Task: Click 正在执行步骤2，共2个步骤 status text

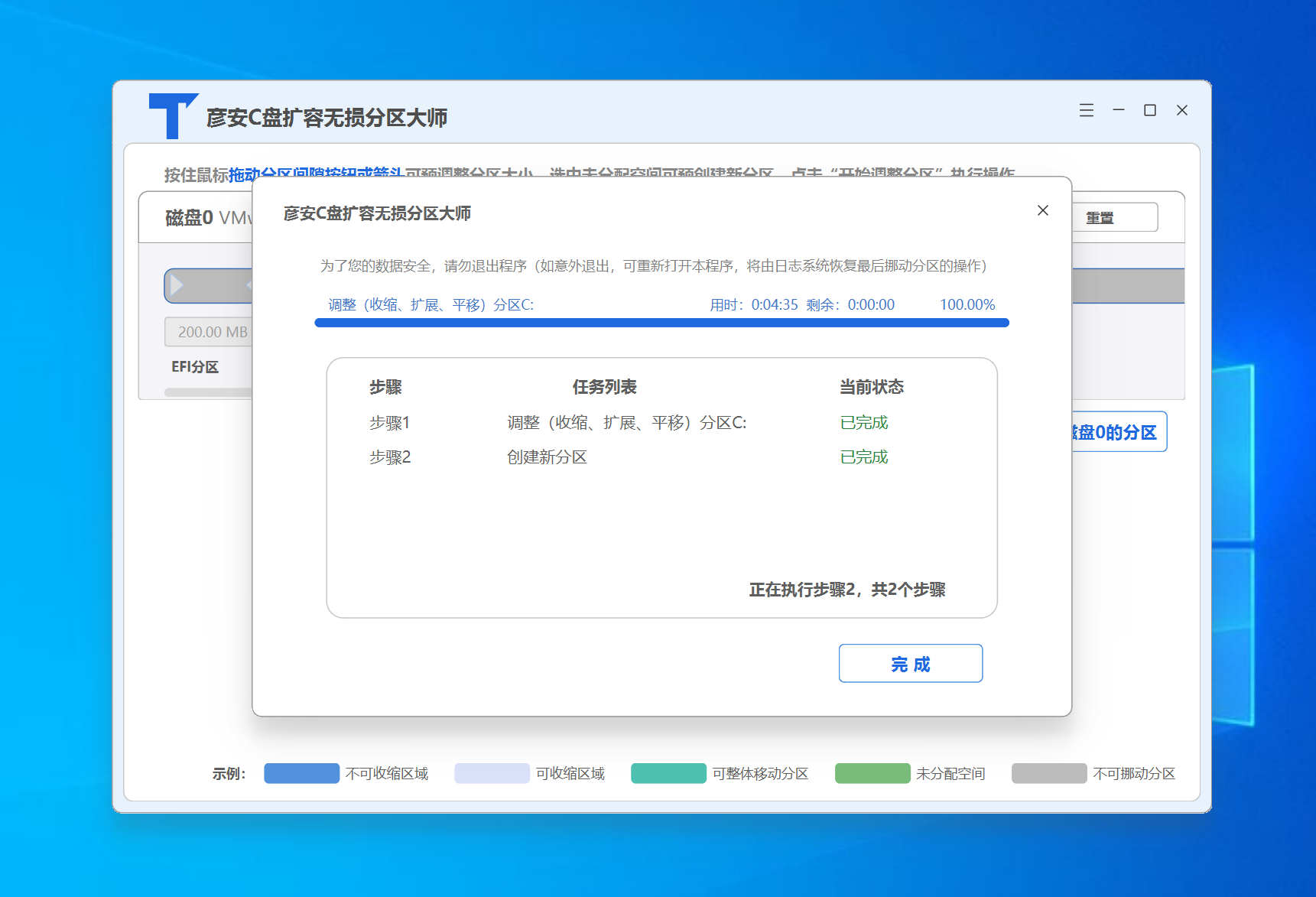Action: click(x=847, y=590)
